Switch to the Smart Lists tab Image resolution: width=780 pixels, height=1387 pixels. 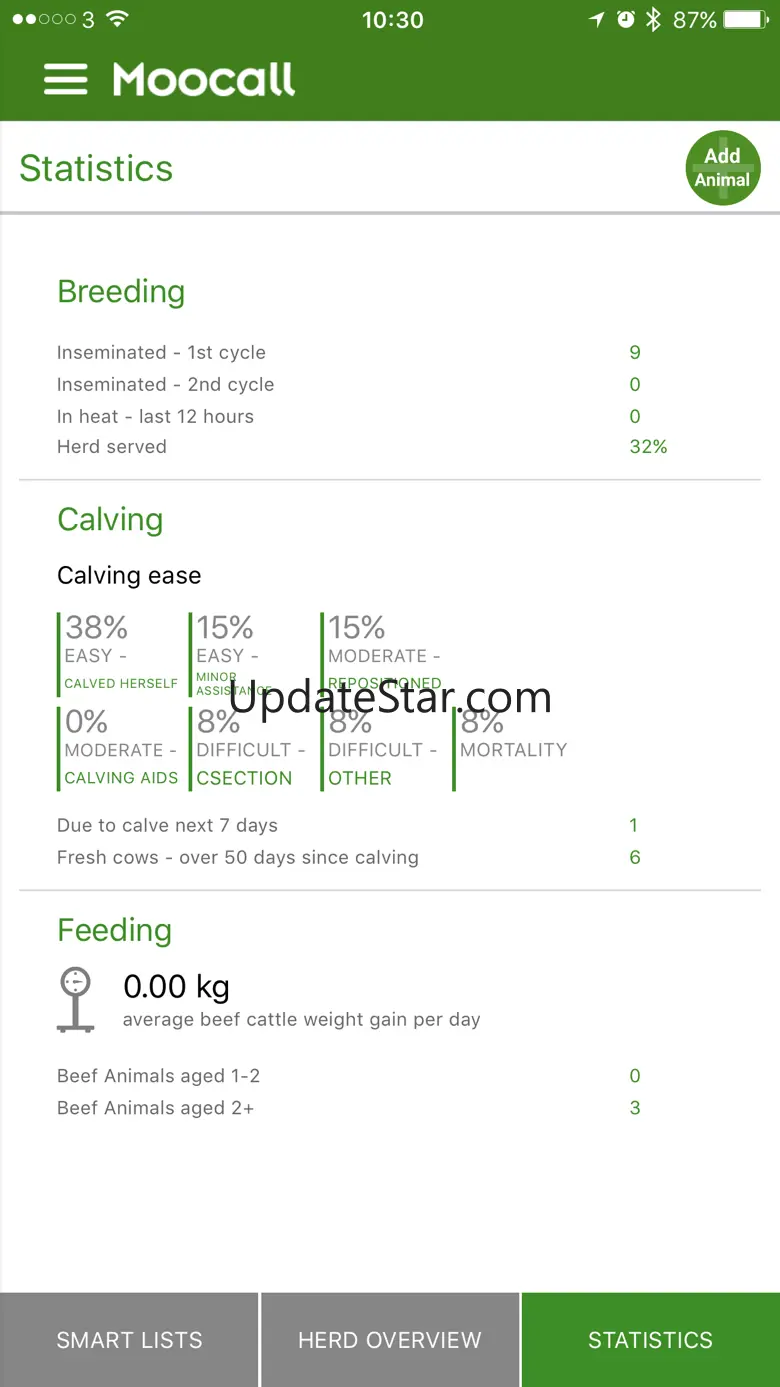[129, 1340]
